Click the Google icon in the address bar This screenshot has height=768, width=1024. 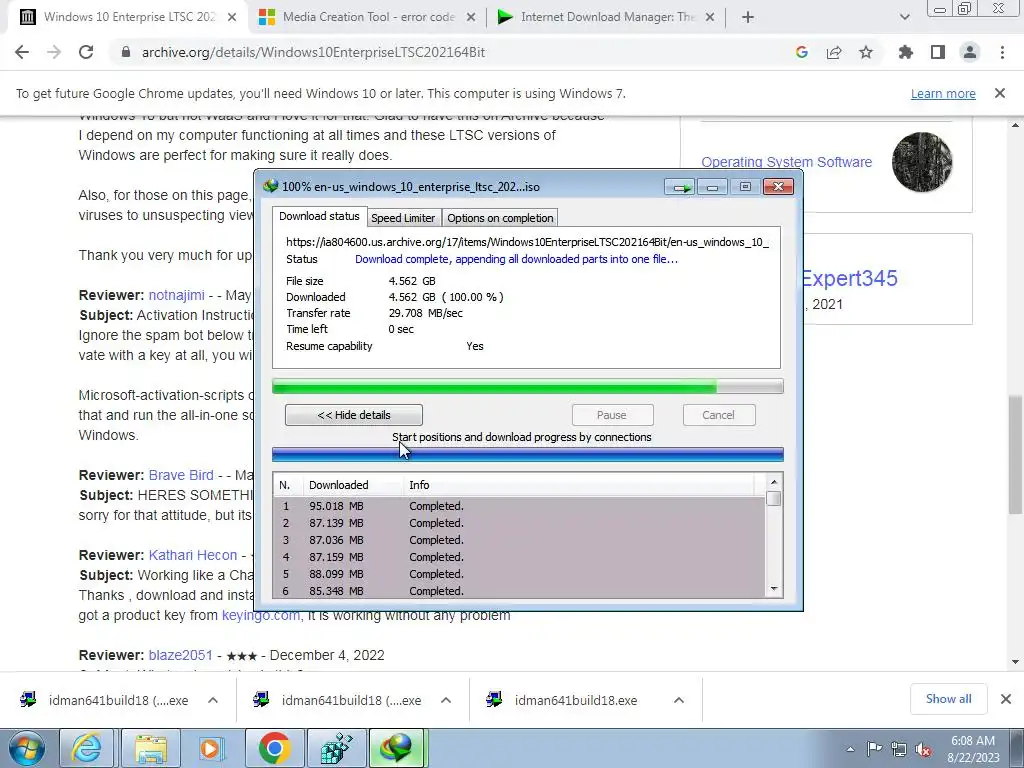(x=802, y=52)
